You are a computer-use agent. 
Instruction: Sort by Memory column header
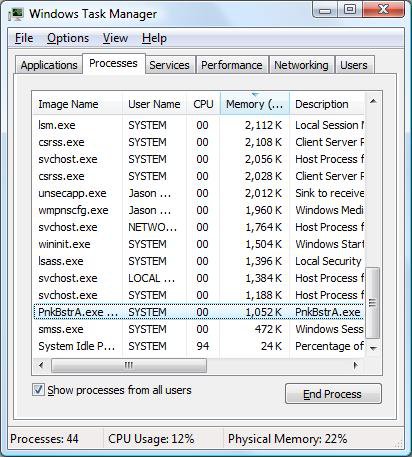(x=255, y=104)
